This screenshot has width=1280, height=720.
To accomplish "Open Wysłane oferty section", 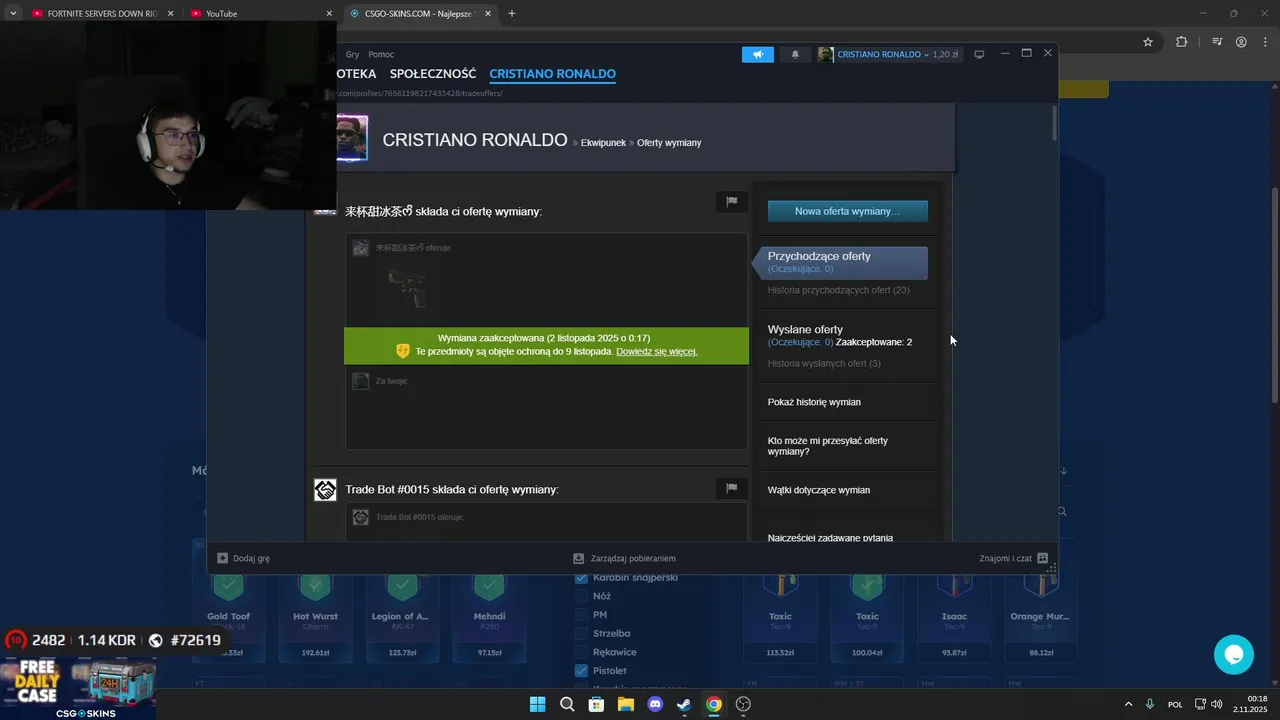I will pos(805,329).
